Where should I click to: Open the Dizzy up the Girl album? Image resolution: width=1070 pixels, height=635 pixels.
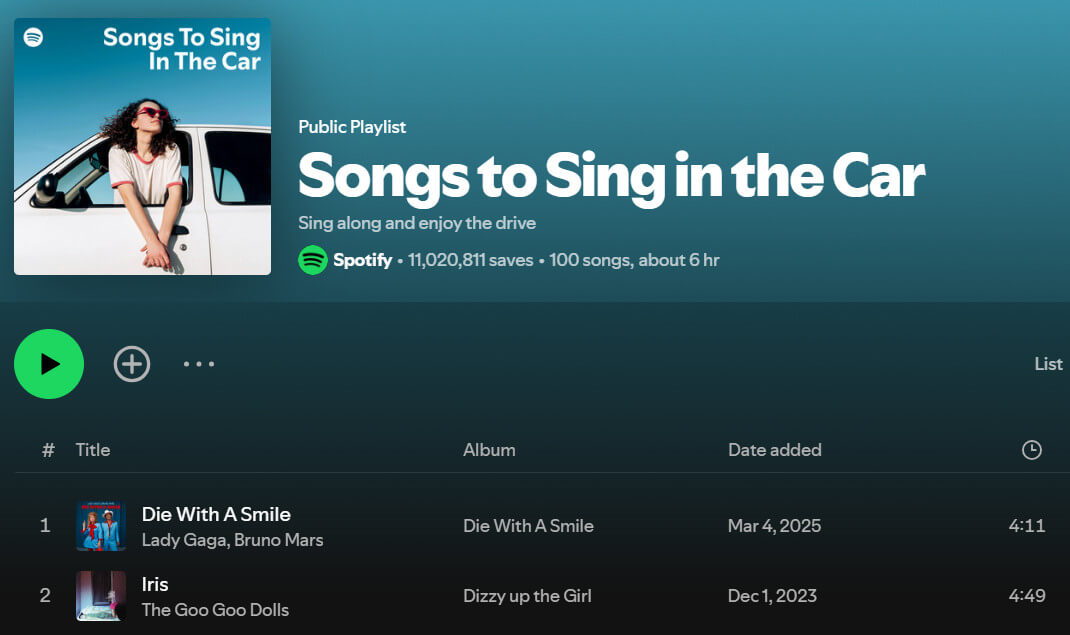tap(527, 596)
